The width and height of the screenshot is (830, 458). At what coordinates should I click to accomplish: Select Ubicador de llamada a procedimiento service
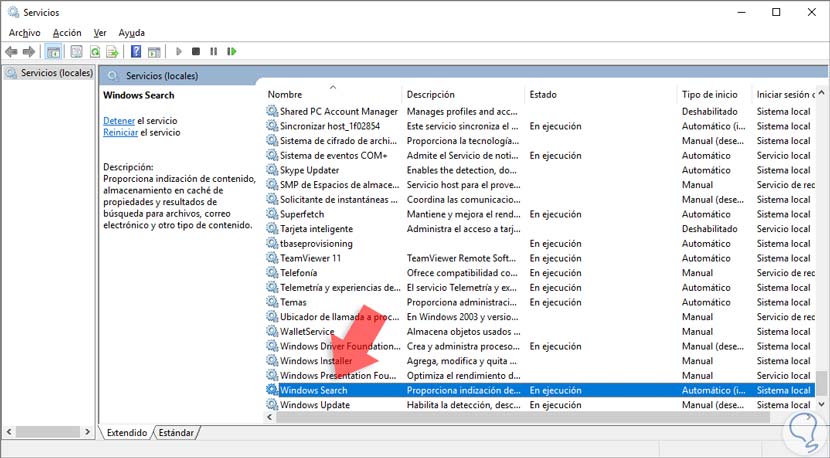click(x=340, y=317)
